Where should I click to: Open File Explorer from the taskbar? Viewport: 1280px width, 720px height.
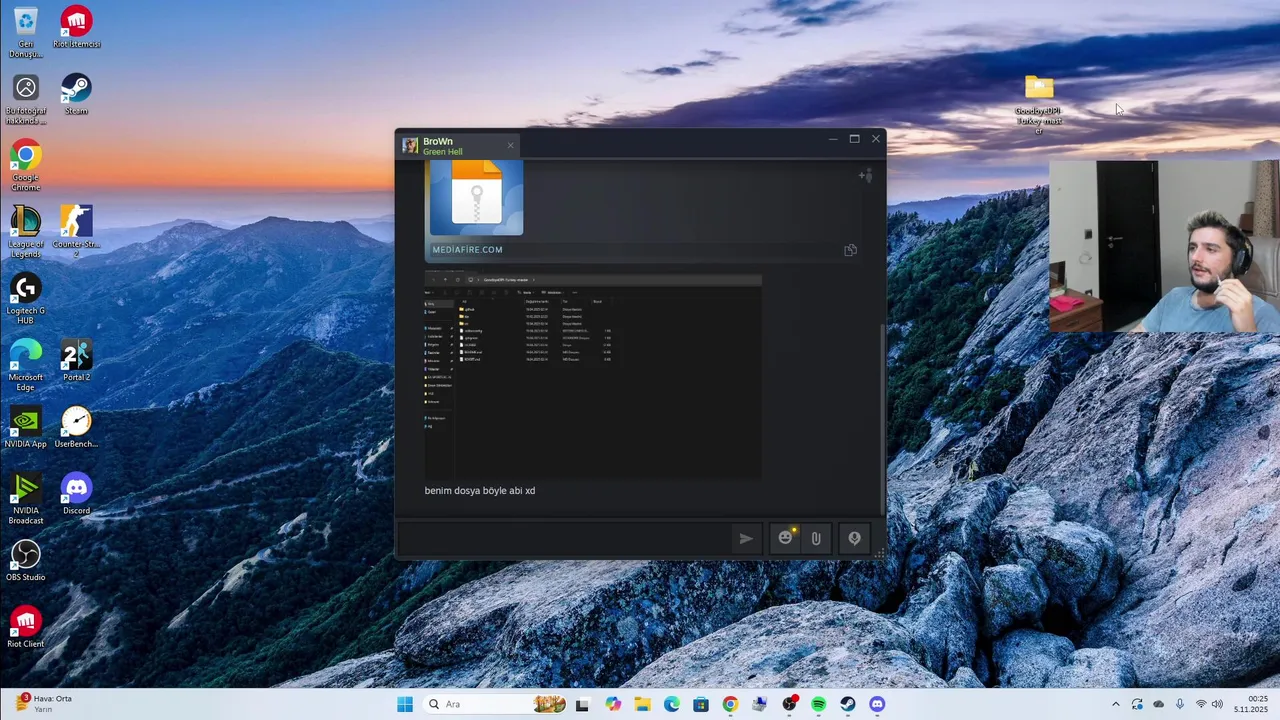642,704
